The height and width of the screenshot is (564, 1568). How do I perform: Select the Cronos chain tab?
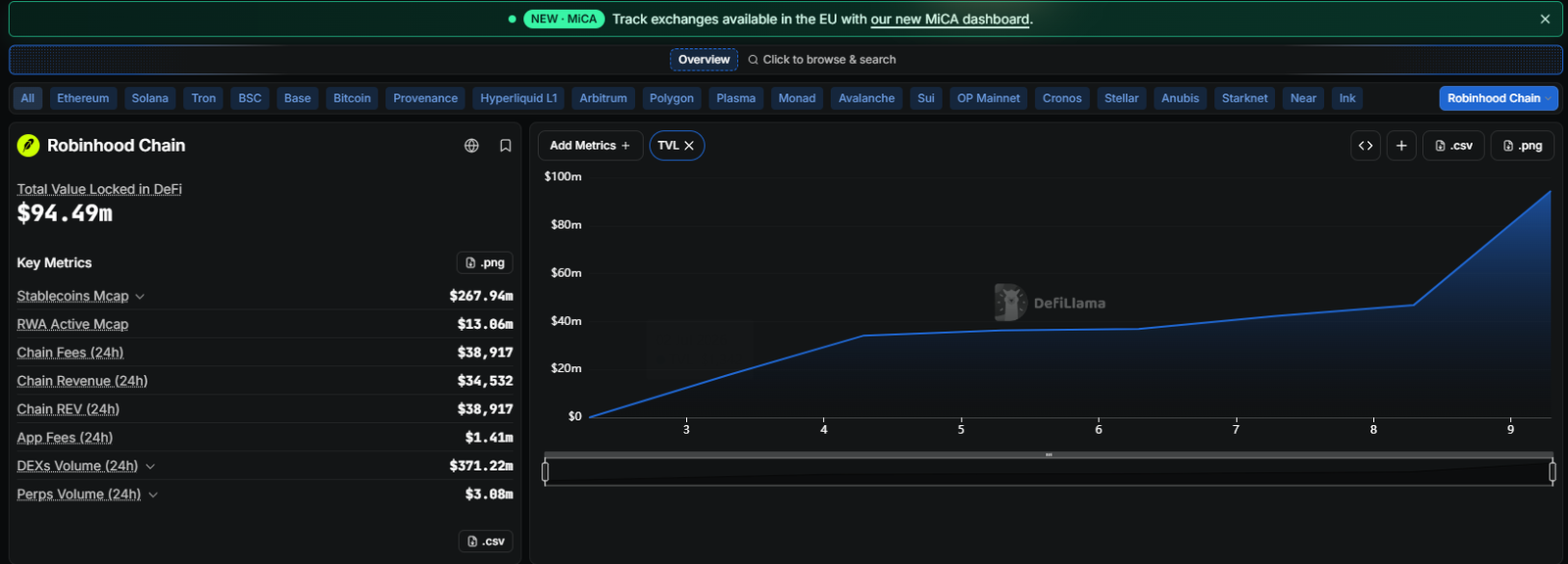click(1062, 98)
